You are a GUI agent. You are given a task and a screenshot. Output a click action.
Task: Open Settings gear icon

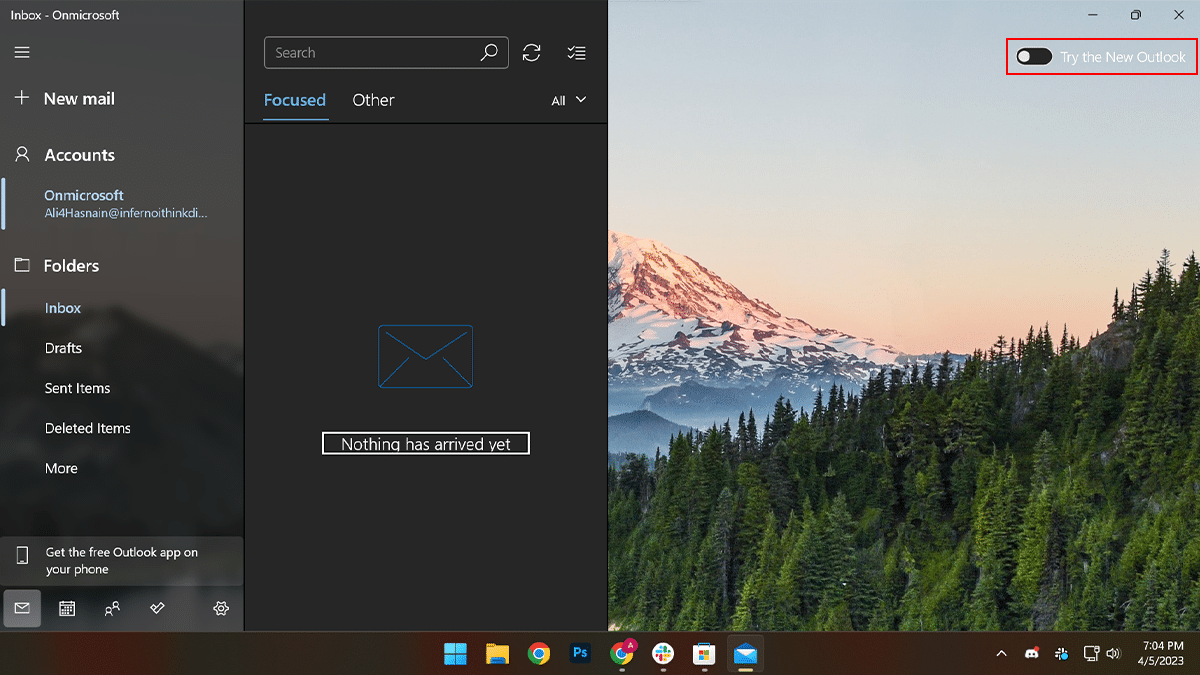point(221,608)
